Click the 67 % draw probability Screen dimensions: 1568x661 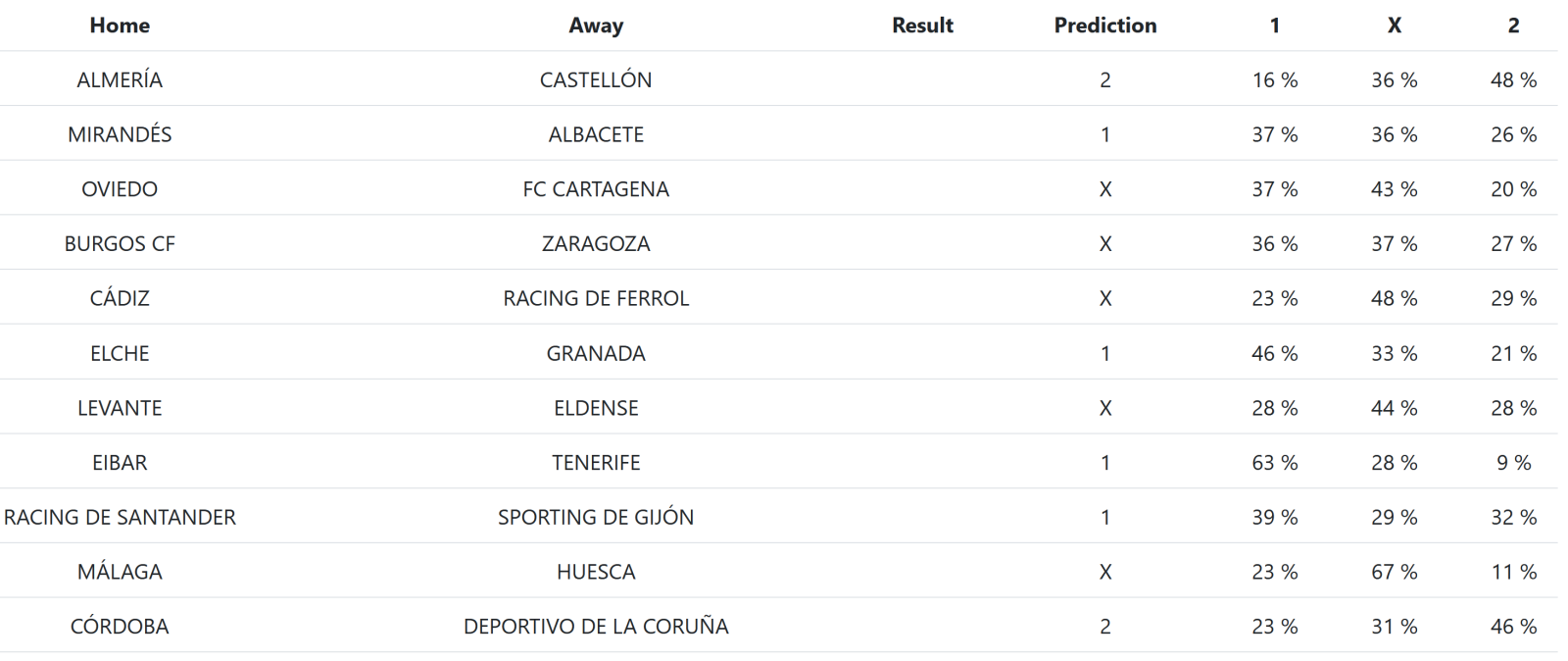[1394, 572]
